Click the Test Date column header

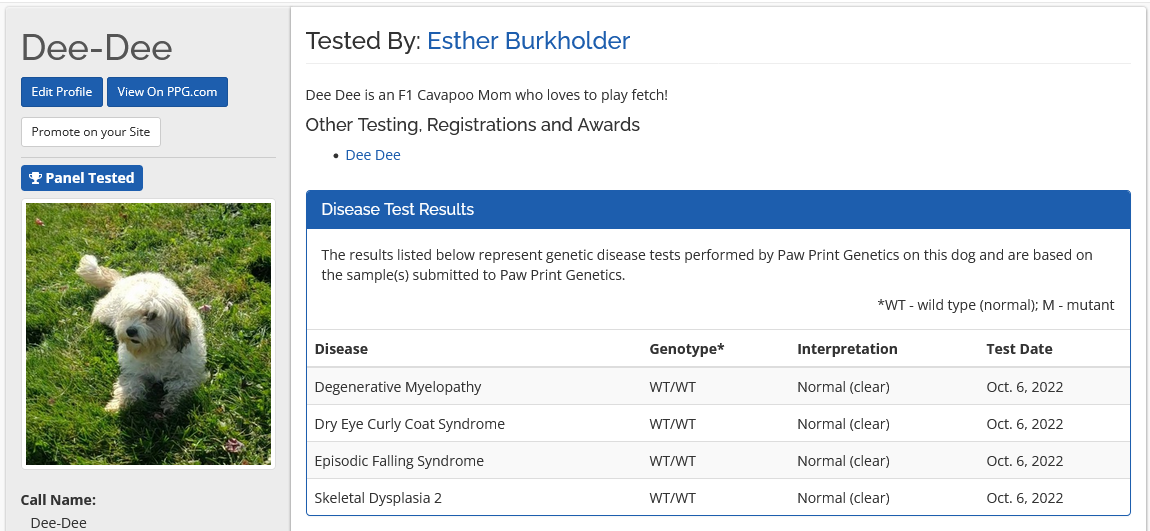click(1019, 349)
